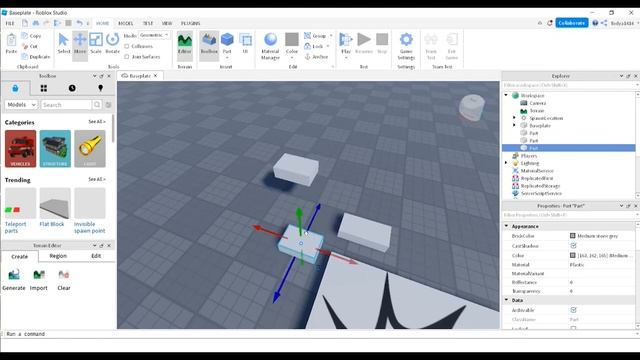This screenshot has height=360, width=640.
Task: Open the FILE menu
Action: coord(10,24)
